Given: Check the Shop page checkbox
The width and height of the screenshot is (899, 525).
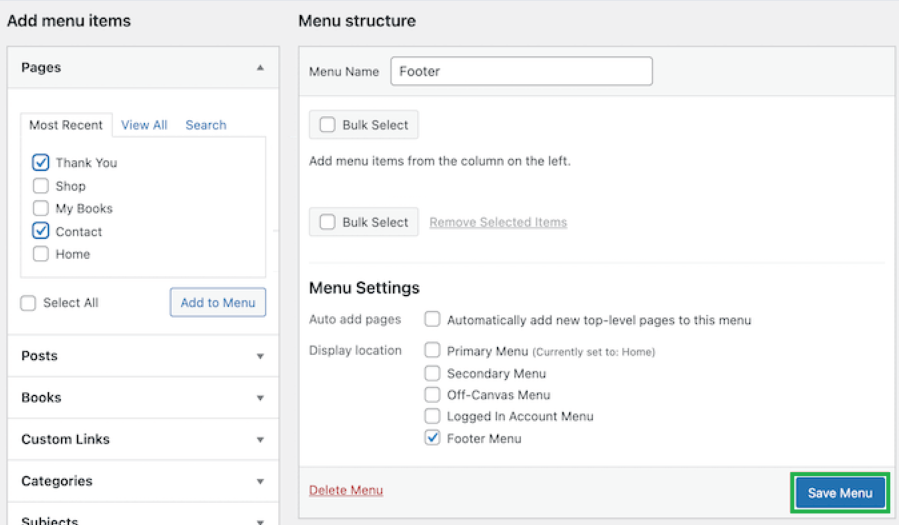Looking at the screenshot, I should [41, 186].
